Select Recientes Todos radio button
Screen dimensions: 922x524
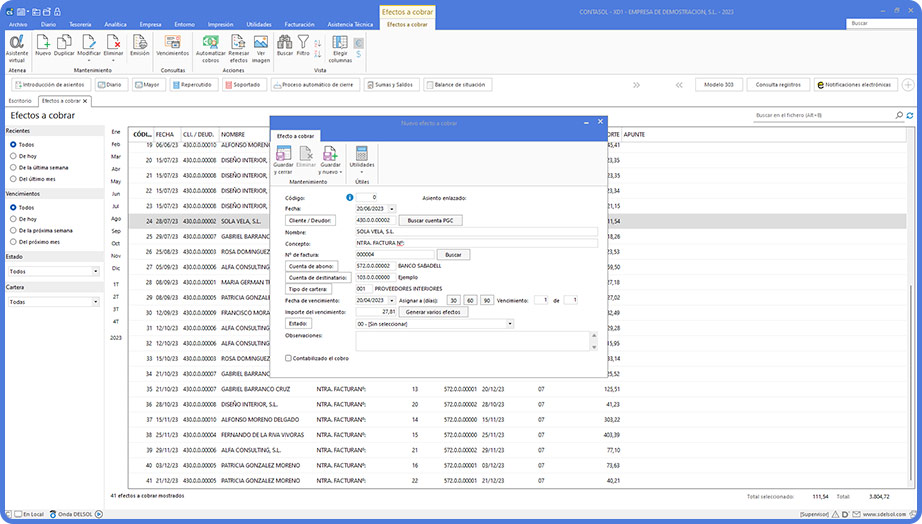click(13, 144)
